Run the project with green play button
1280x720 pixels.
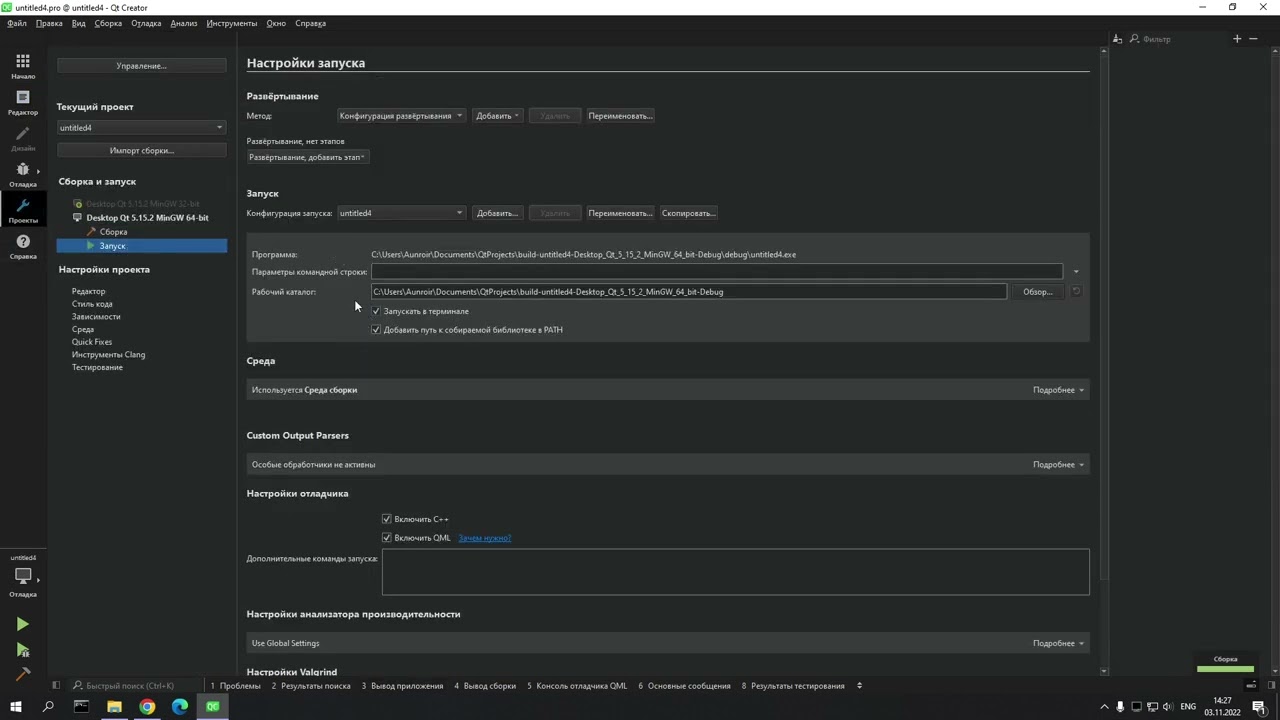tap(22, 624)
